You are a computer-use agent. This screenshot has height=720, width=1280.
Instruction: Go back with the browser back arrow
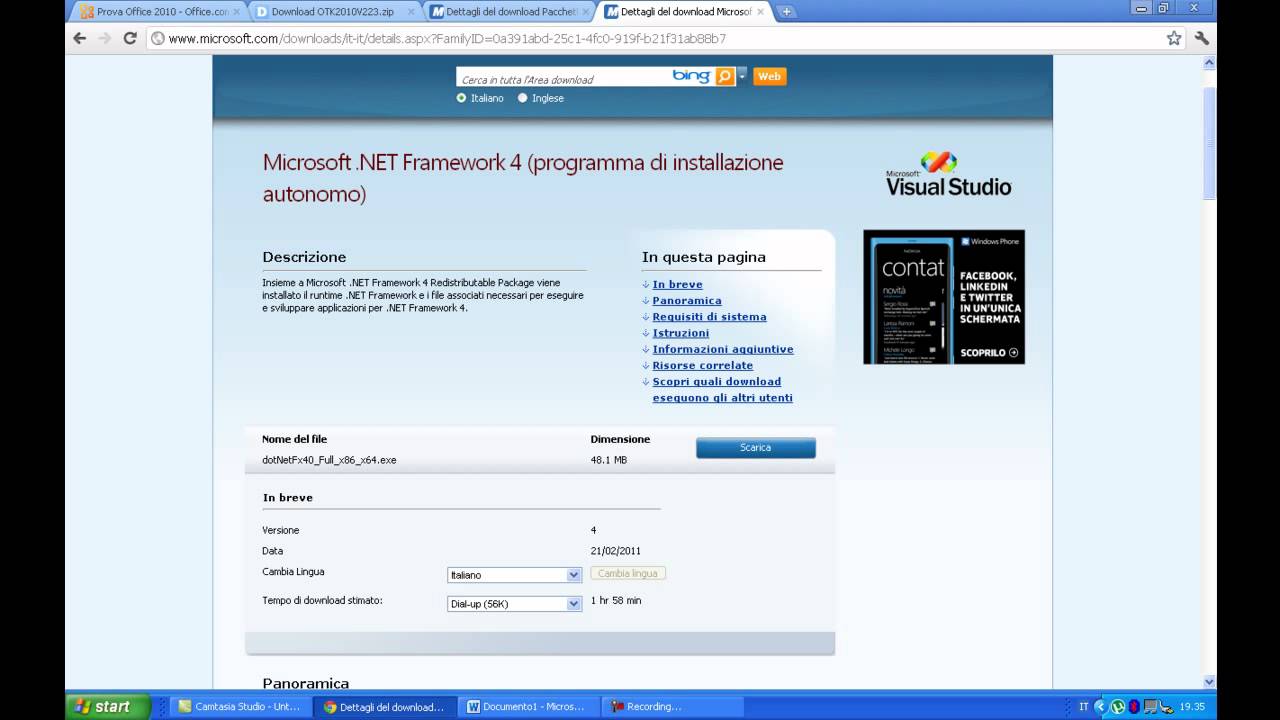(x=80, y=38)
